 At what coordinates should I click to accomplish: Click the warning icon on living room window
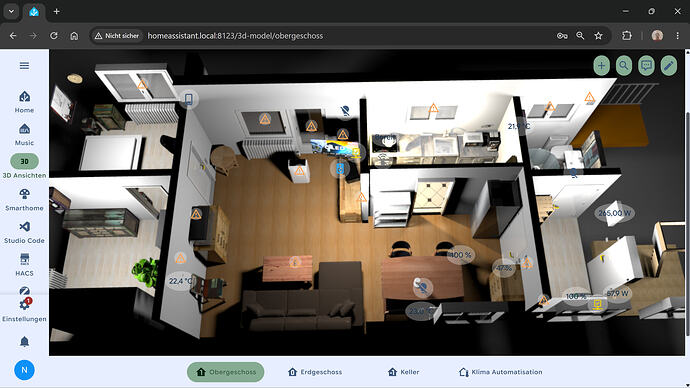click(264, 119)
